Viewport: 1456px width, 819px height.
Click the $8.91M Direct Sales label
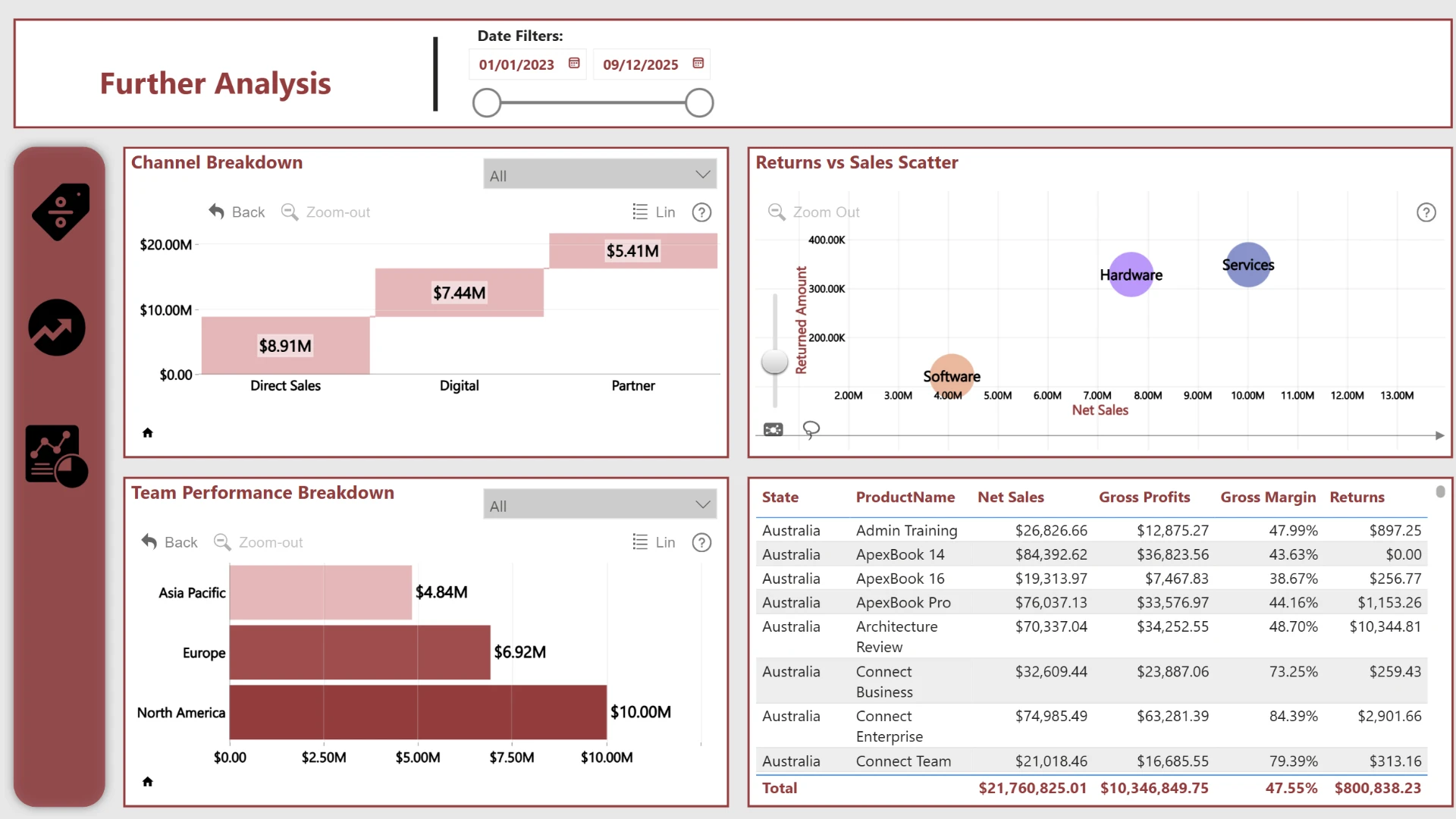point(285,346)
